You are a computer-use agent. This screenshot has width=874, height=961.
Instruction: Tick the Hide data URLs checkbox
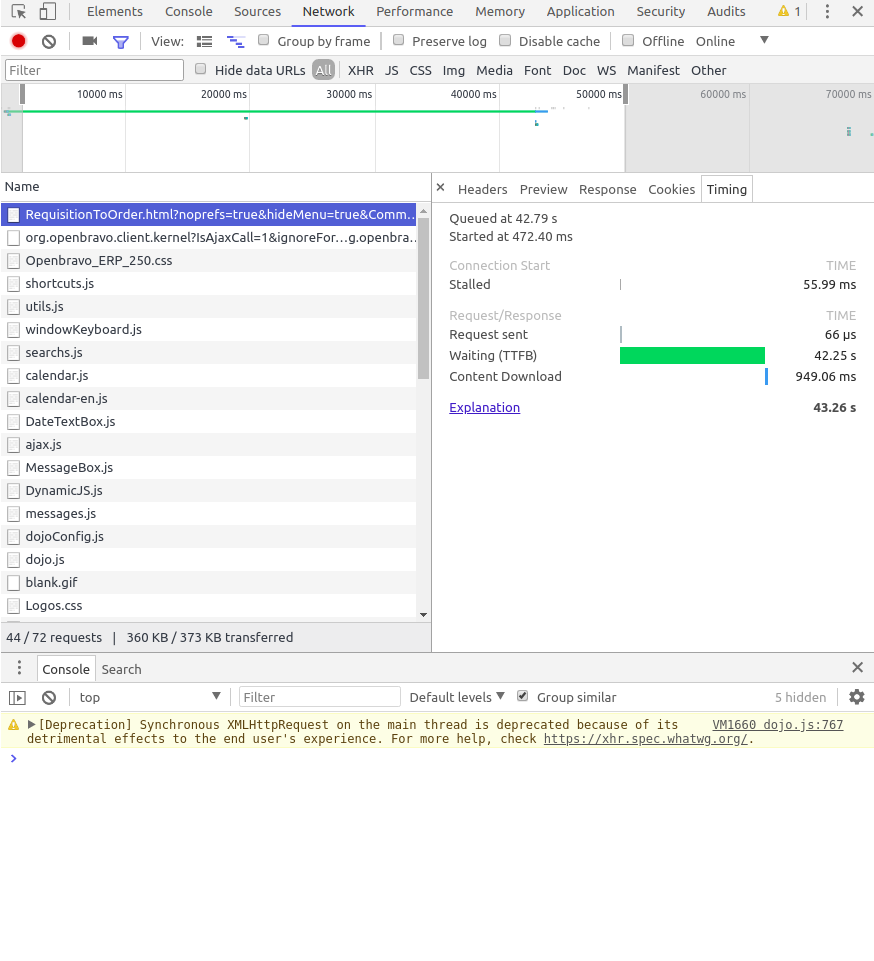tap(201, 70)
